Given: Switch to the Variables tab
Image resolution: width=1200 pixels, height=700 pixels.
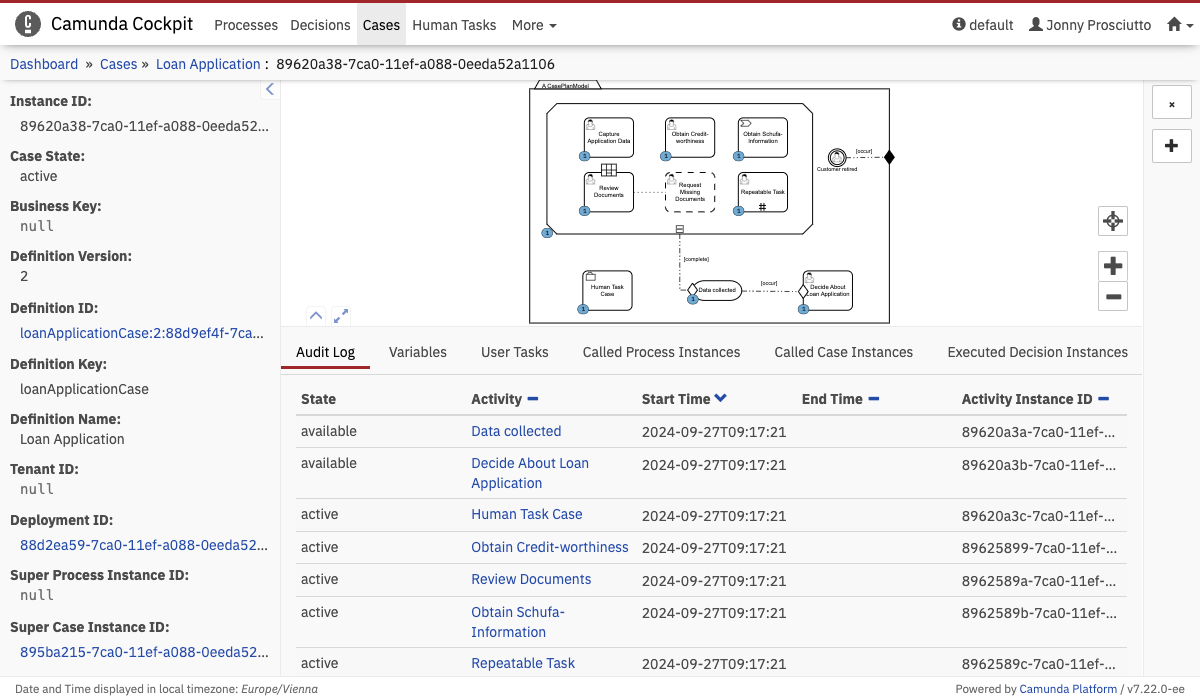Looking at the screenshot, I should tap(418, 352).
